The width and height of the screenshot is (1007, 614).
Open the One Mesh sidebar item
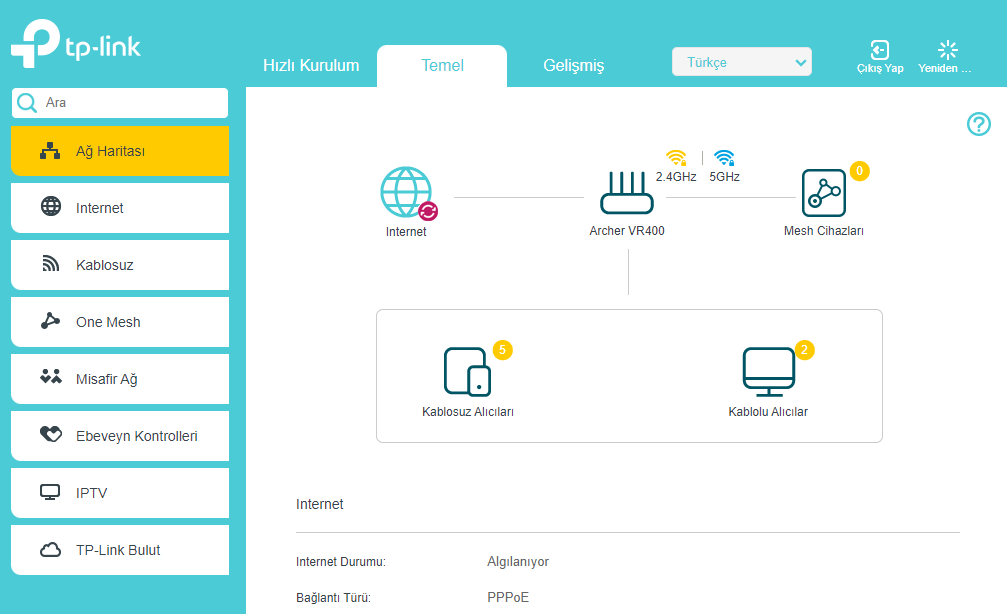pos(120,322)
